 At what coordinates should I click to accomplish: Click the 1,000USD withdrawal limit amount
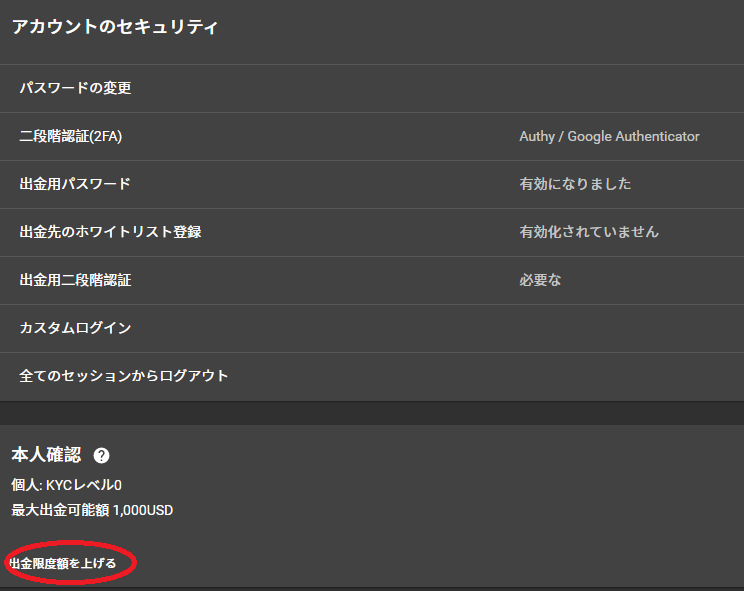143,510
